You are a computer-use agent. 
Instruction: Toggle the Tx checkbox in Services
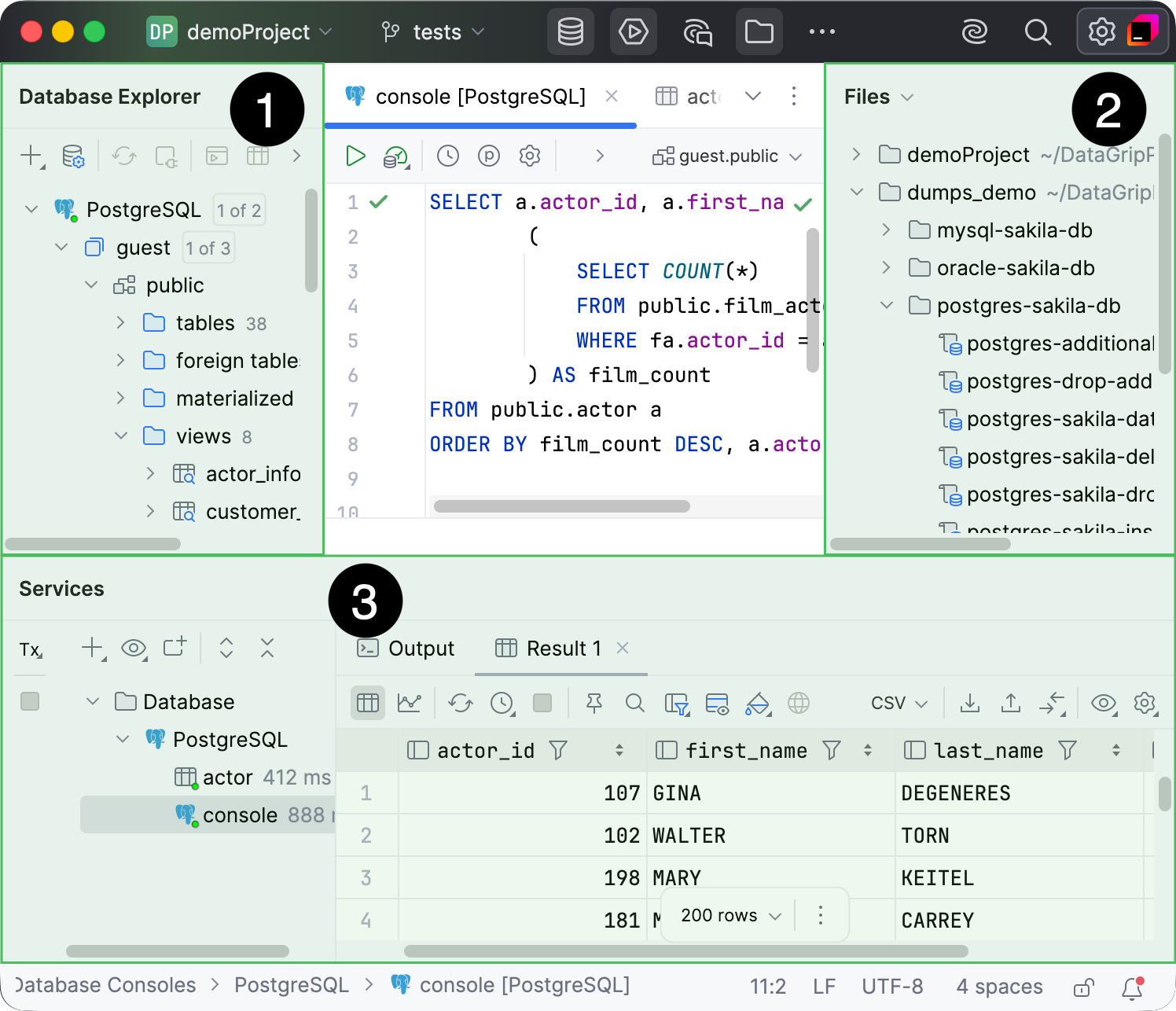(x=30, y=701)
